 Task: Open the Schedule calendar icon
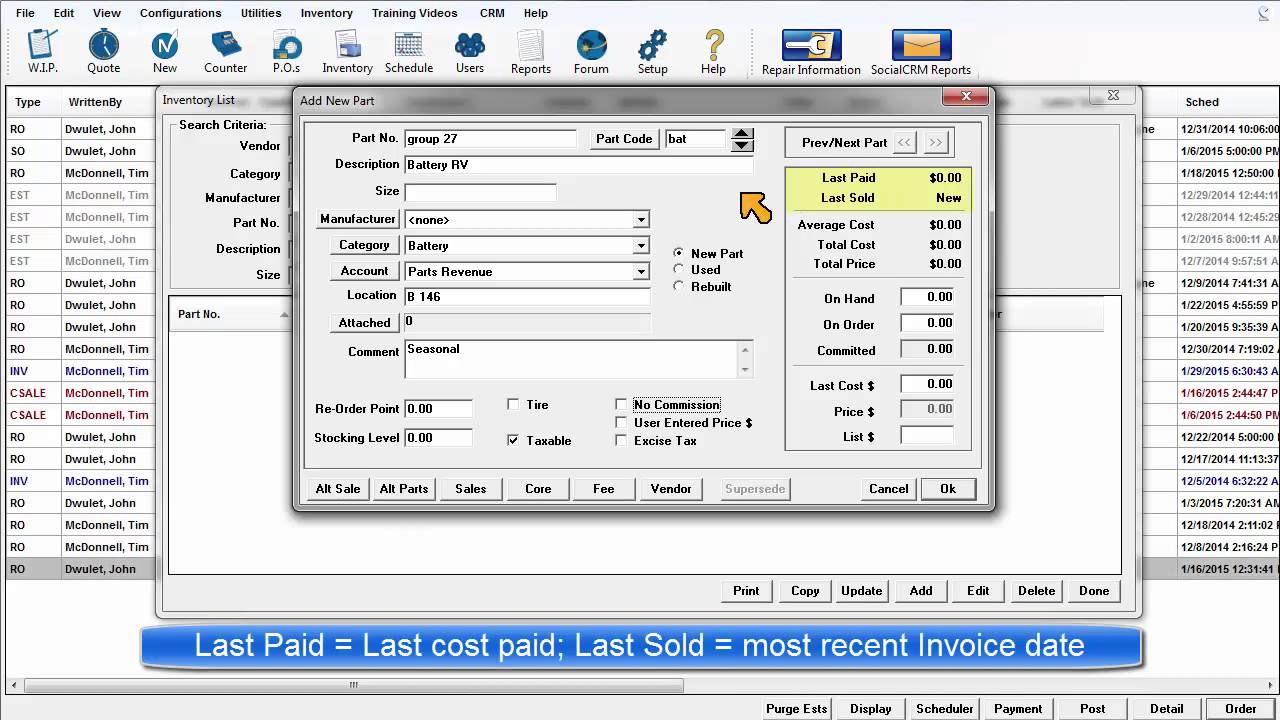point(408,49)
